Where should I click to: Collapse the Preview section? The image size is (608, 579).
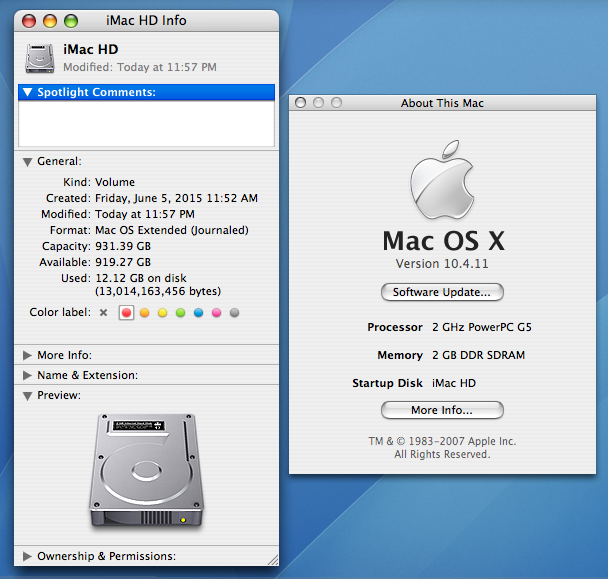pos(27,396)
